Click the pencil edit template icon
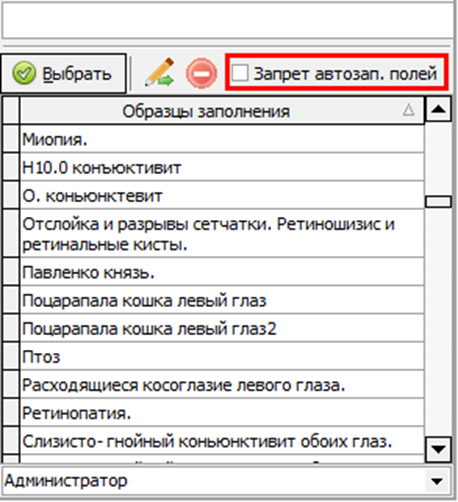Screen dimensions: 458x502 159,72
